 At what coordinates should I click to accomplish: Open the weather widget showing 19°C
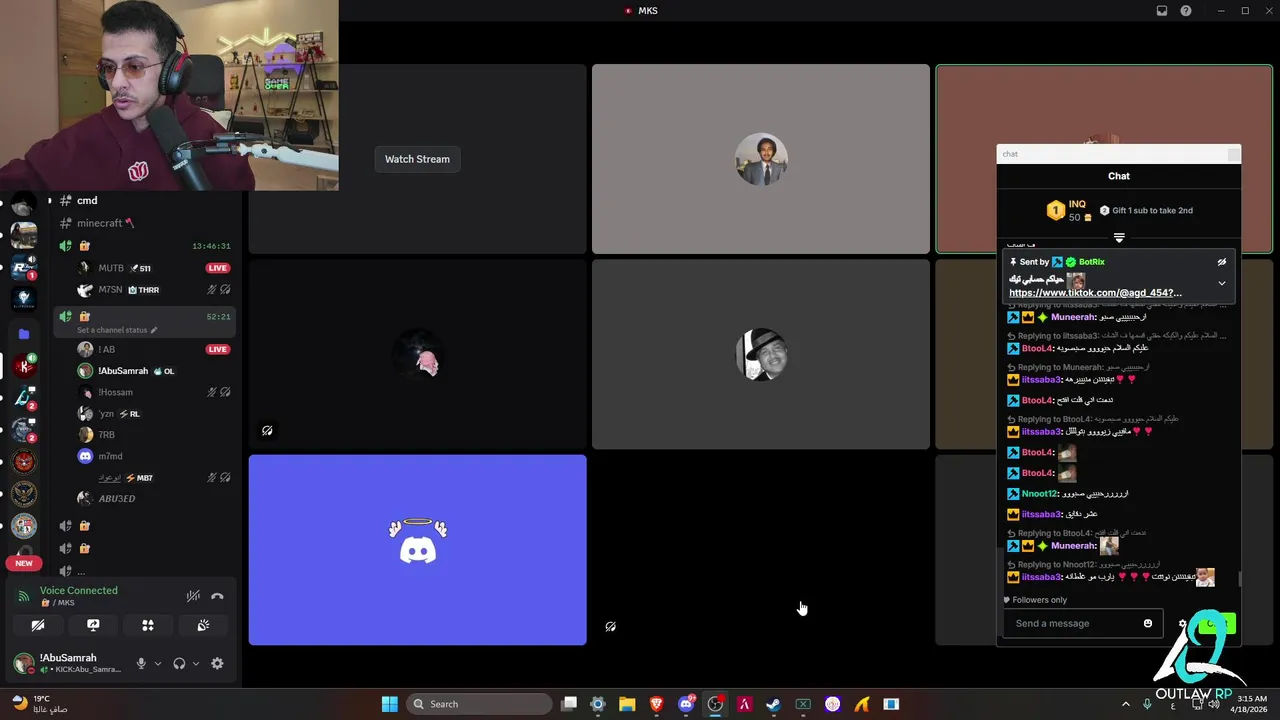pos(40,704)
